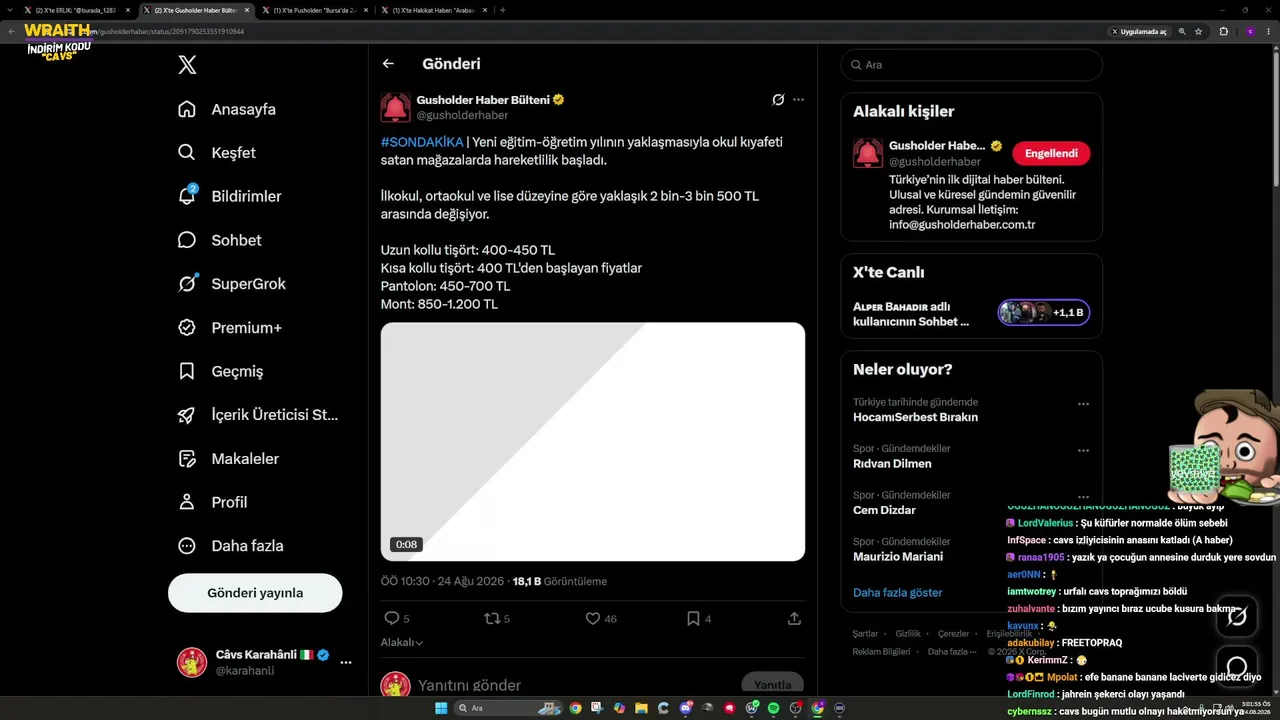Open Windows Start menu
Viewport: 1280px width, 720px height.
[x=441, y=708]
